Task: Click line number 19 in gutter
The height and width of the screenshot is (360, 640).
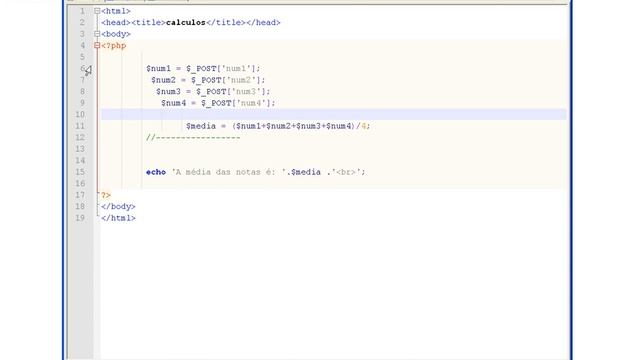Action: (80, 218)
